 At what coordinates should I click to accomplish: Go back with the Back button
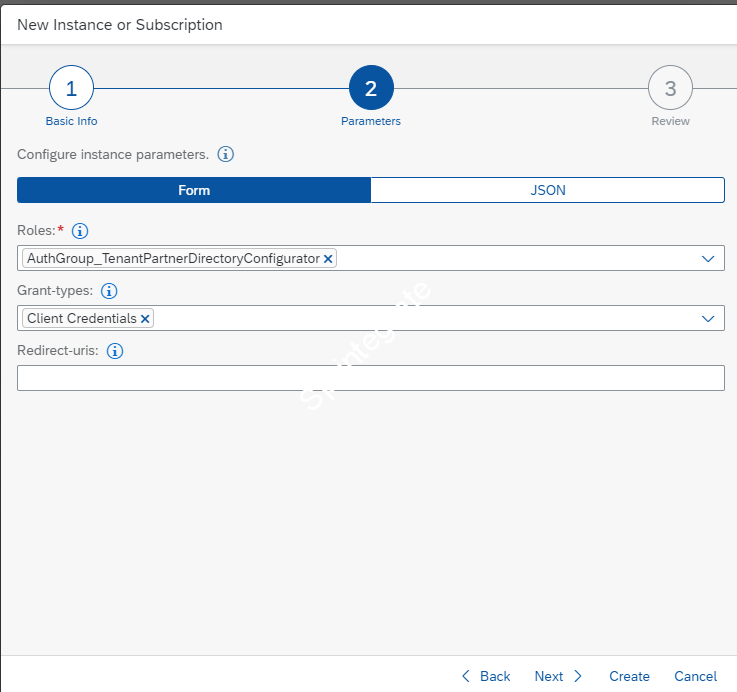(486, 676)
